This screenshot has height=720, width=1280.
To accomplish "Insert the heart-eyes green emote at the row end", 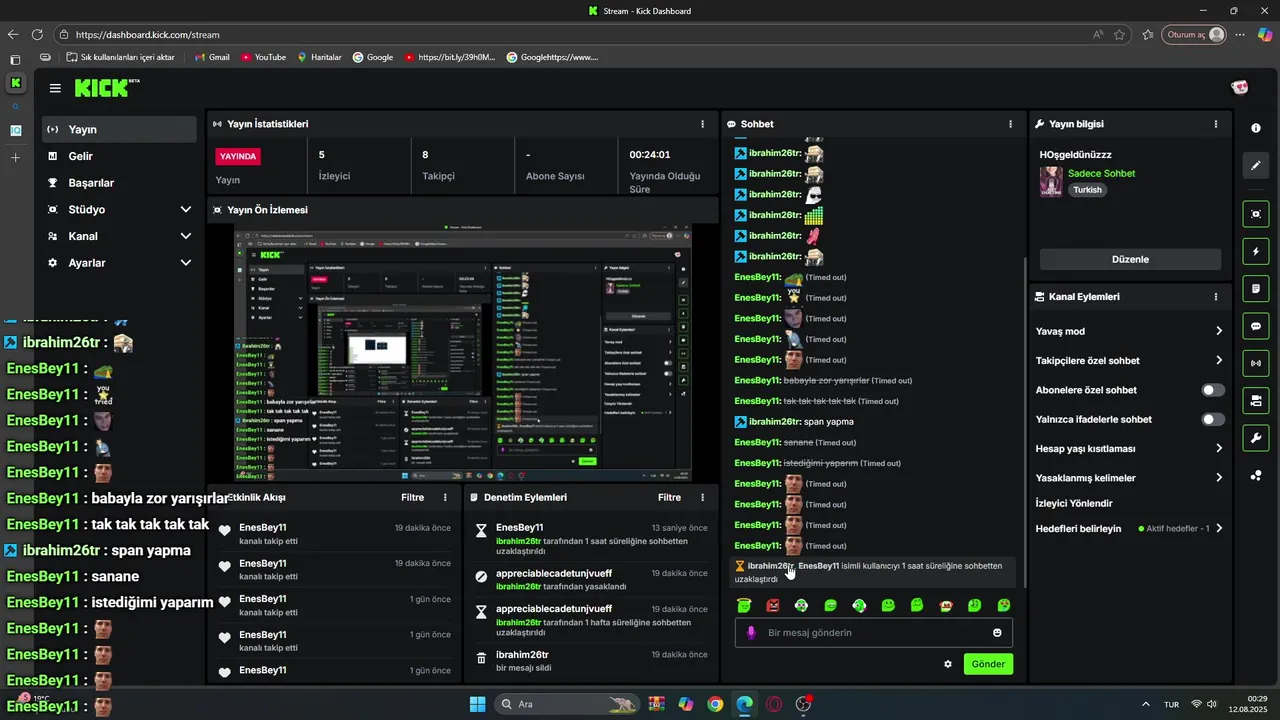I will (1004, 605).
